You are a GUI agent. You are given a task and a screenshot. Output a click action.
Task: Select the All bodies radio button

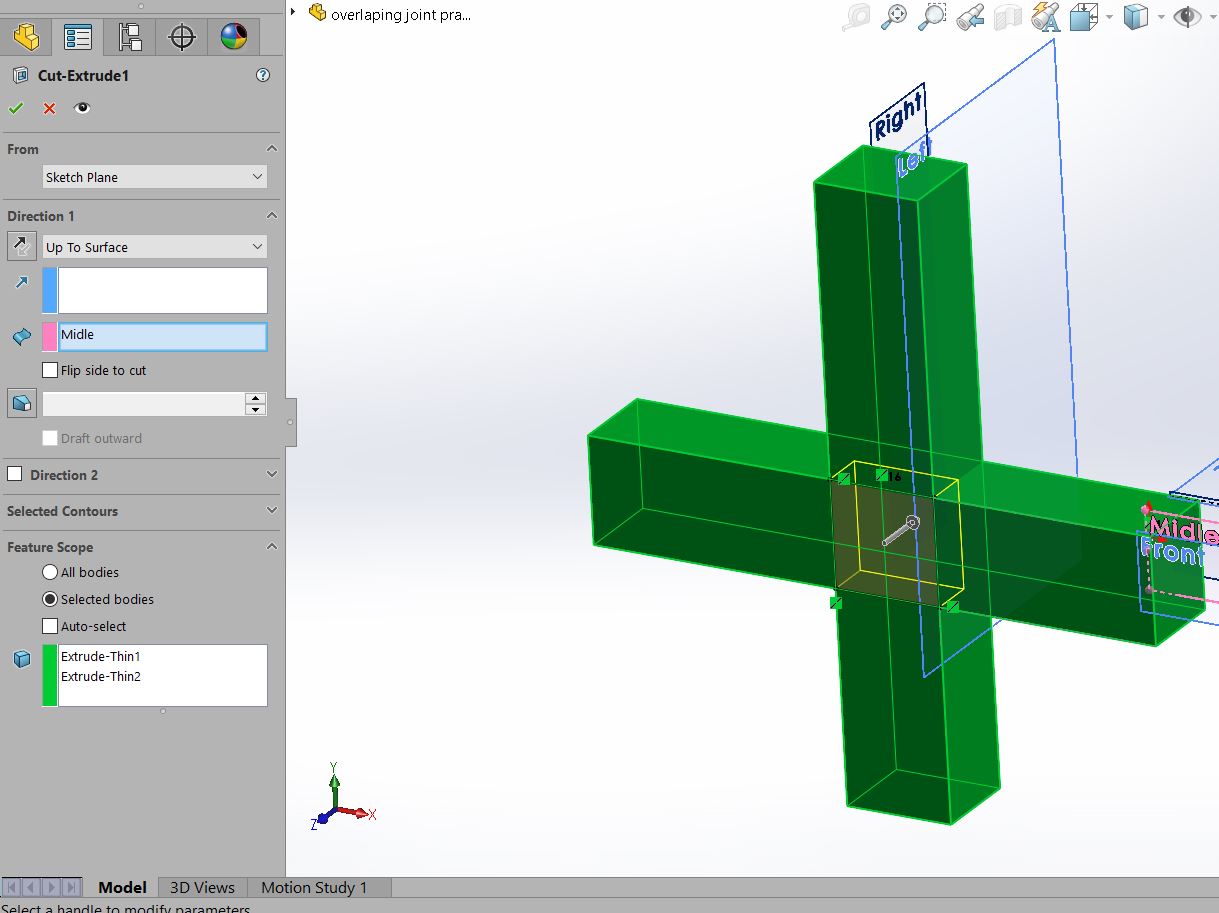pos(51,571)
